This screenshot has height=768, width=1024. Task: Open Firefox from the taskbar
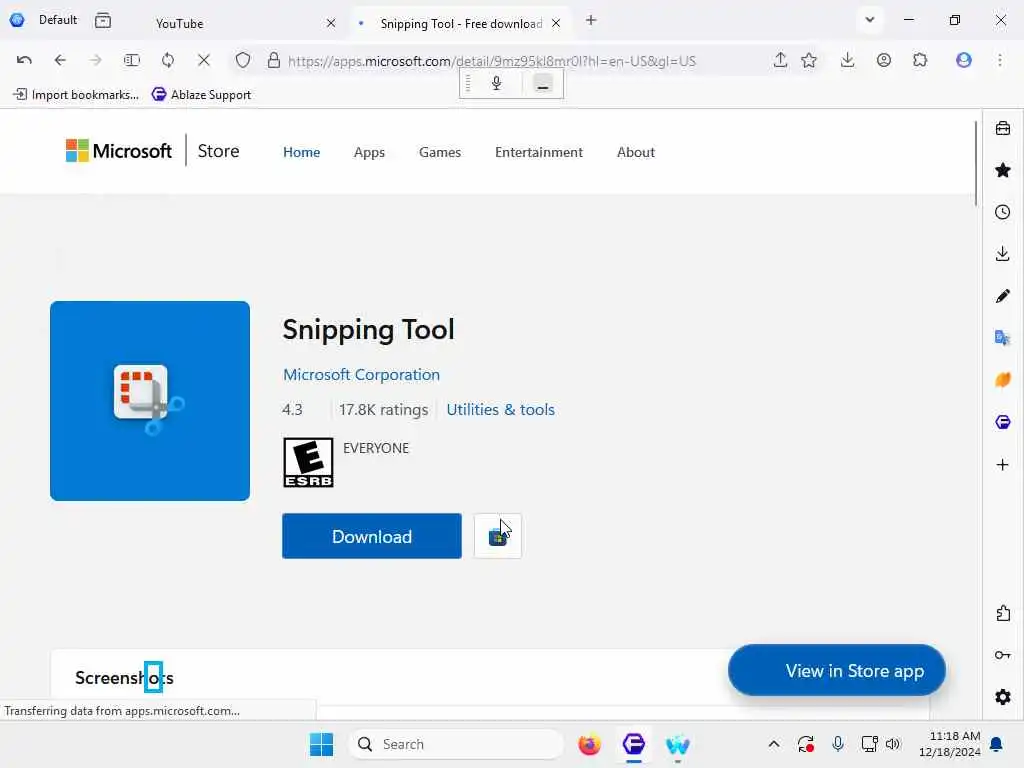pos(589,744)
